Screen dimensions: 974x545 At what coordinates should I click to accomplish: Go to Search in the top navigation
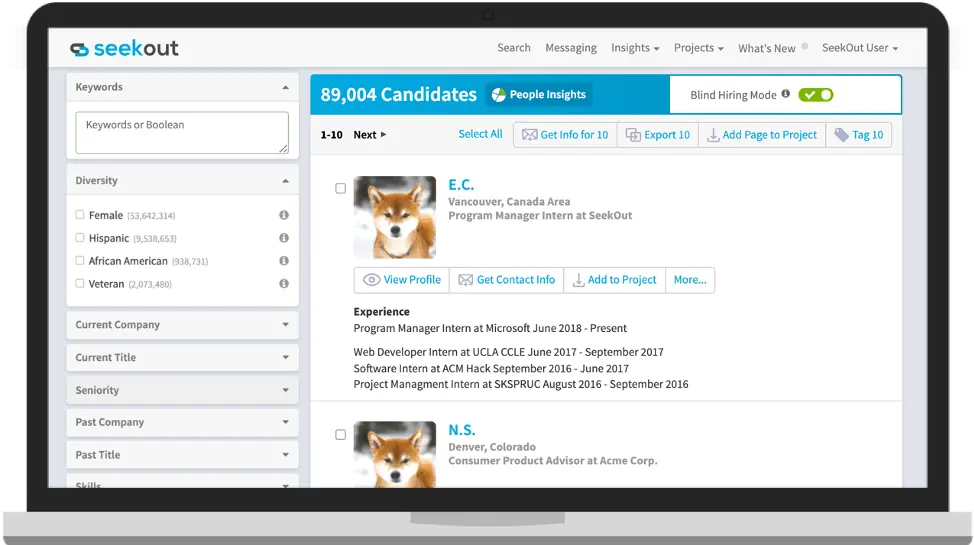point(514,48)
